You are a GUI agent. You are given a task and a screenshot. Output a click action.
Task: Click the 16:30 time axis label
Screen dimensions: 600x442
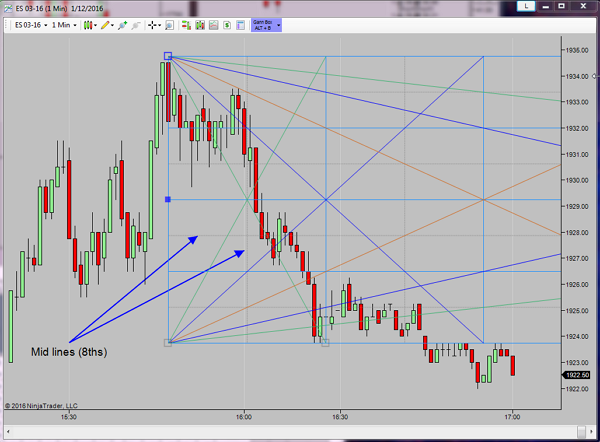click(340, 417)
